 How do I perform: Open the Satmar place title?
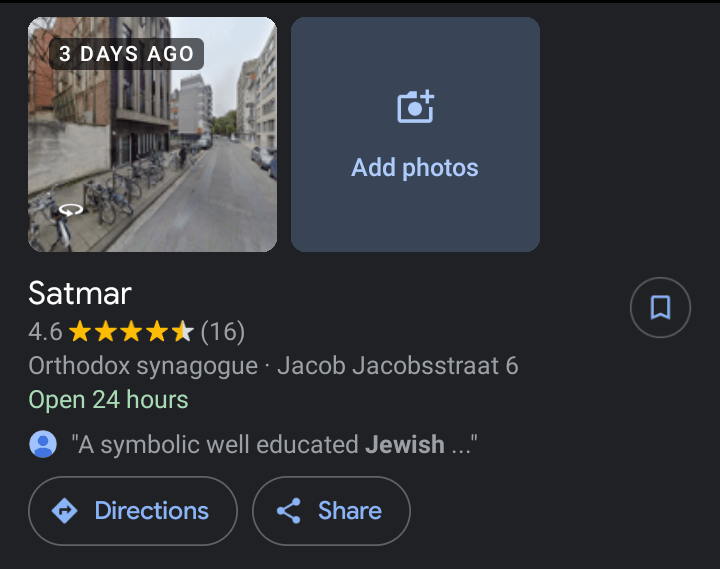click(80, 293)
